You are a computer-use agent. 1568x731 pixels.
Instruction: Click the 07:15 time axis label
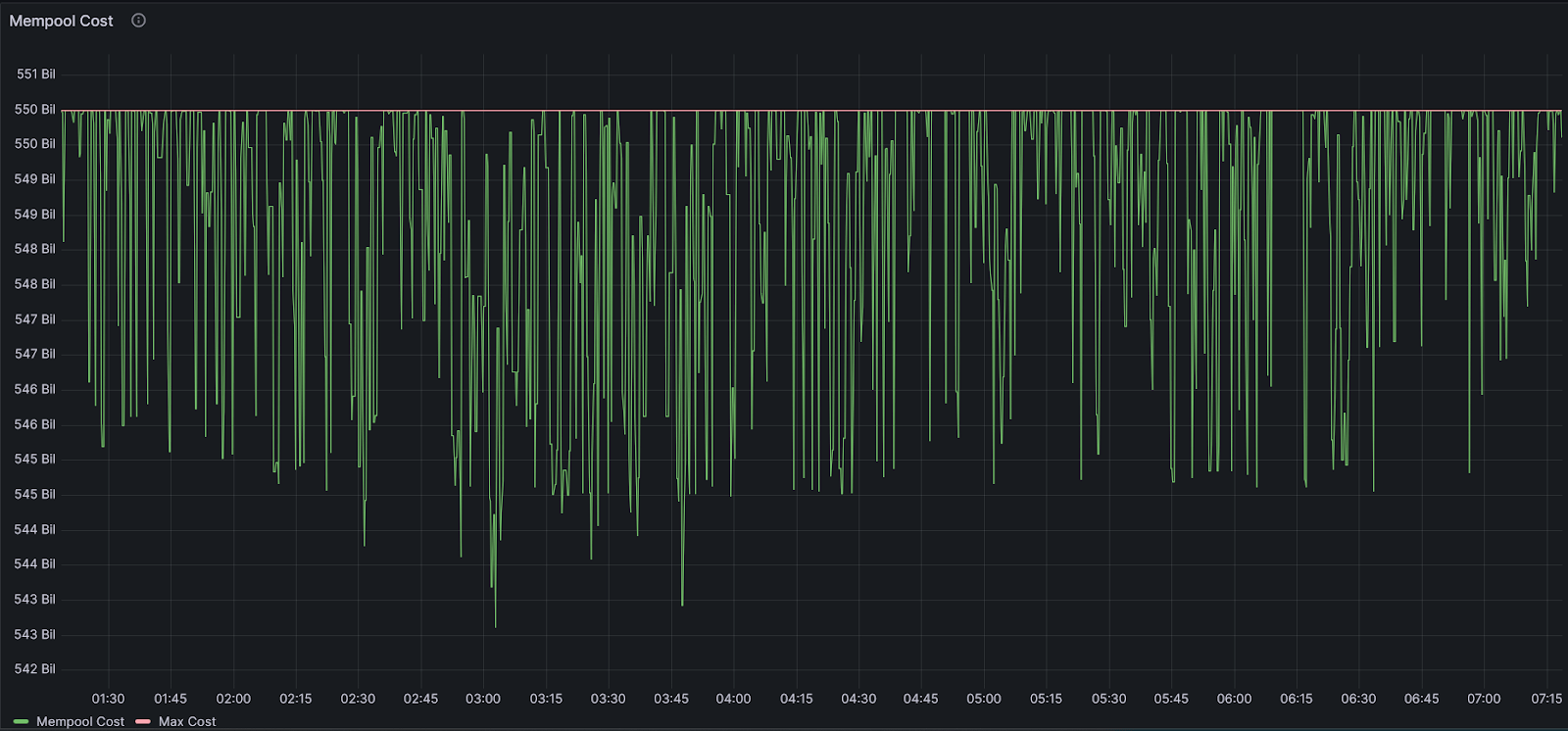pyautogui.click(x=1546, y=699)
